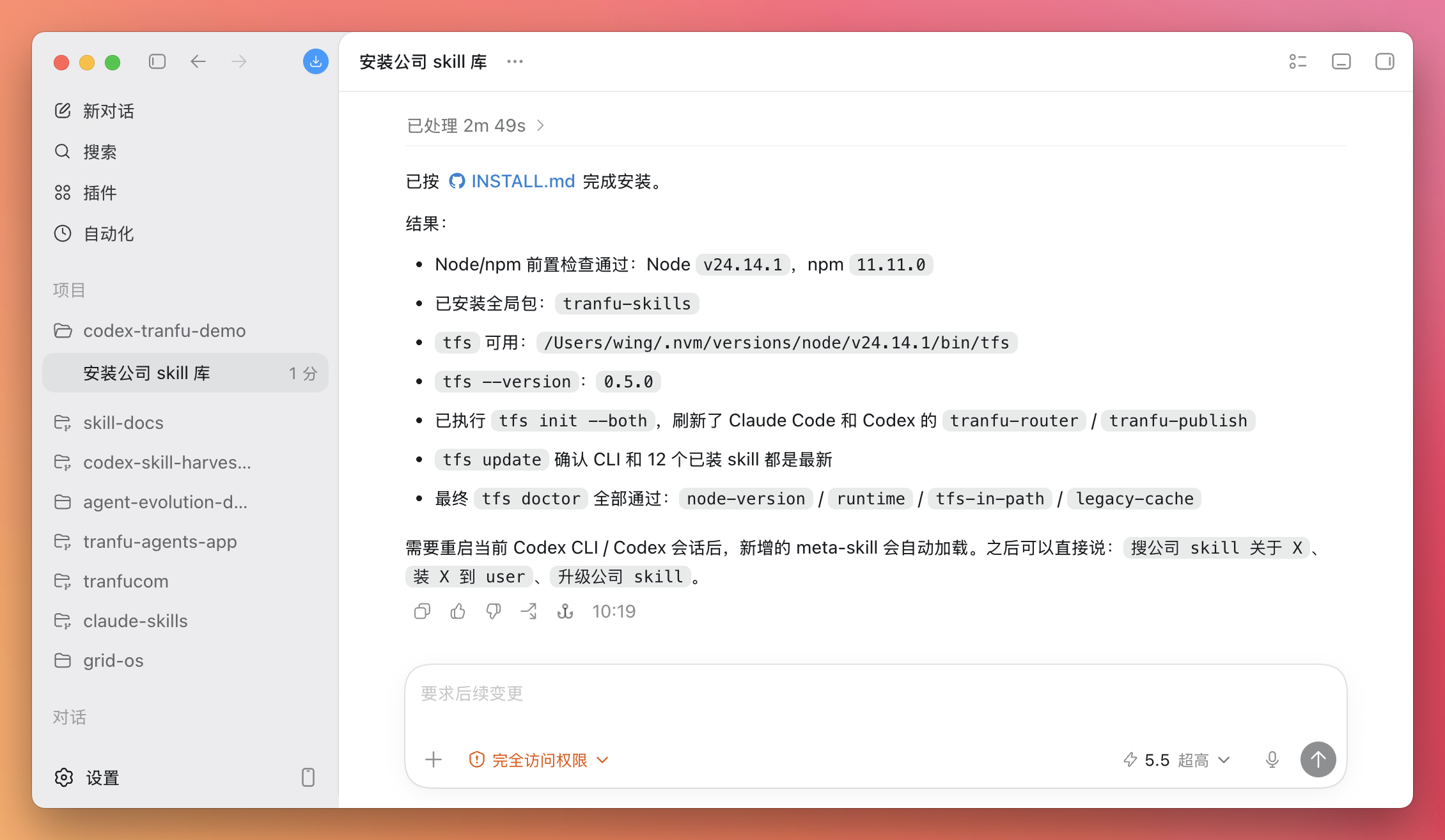Screen dimensions: 1445x840
Task: Click the anchor icon beside 10:19
Action: pyautogui.click(x=565, y=612)
